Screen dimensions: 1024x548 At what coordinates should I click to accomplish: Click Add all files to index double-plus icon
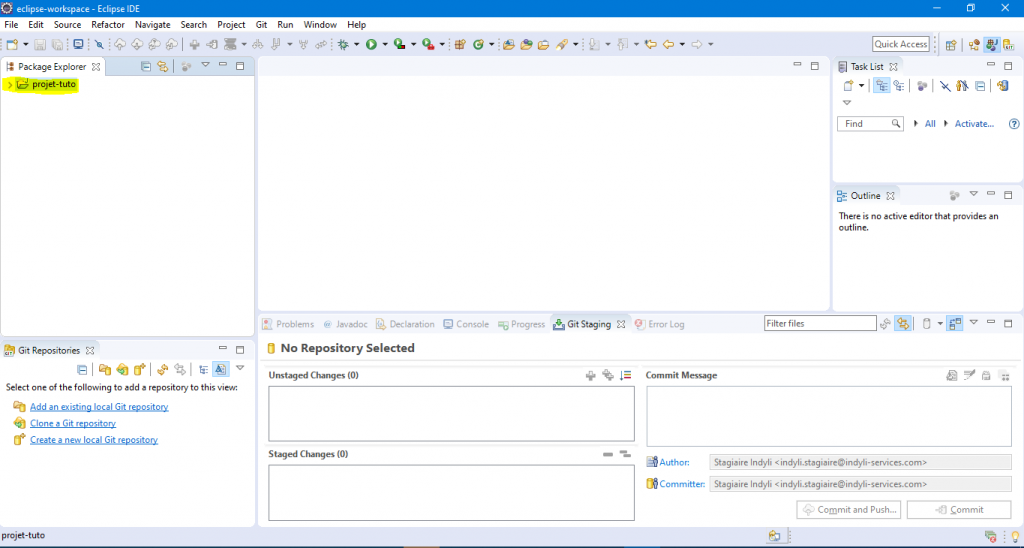click(x=608, y=376)
